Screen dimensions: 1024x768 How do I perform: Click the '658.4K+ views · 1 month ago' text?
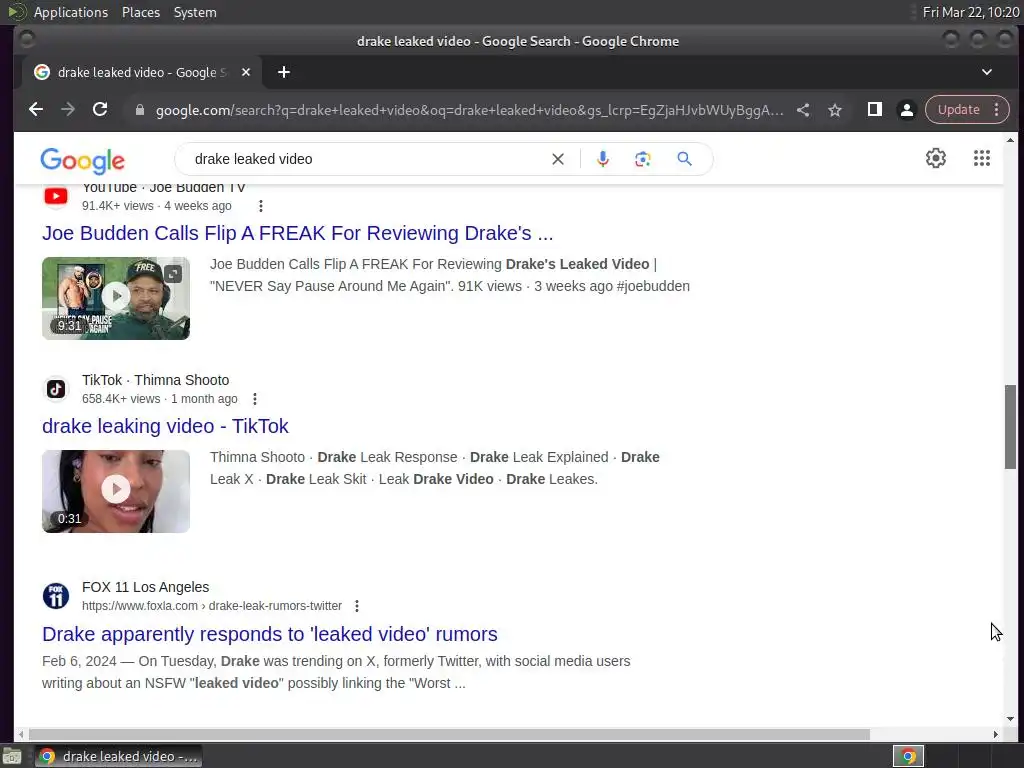(x=160, y=399)
